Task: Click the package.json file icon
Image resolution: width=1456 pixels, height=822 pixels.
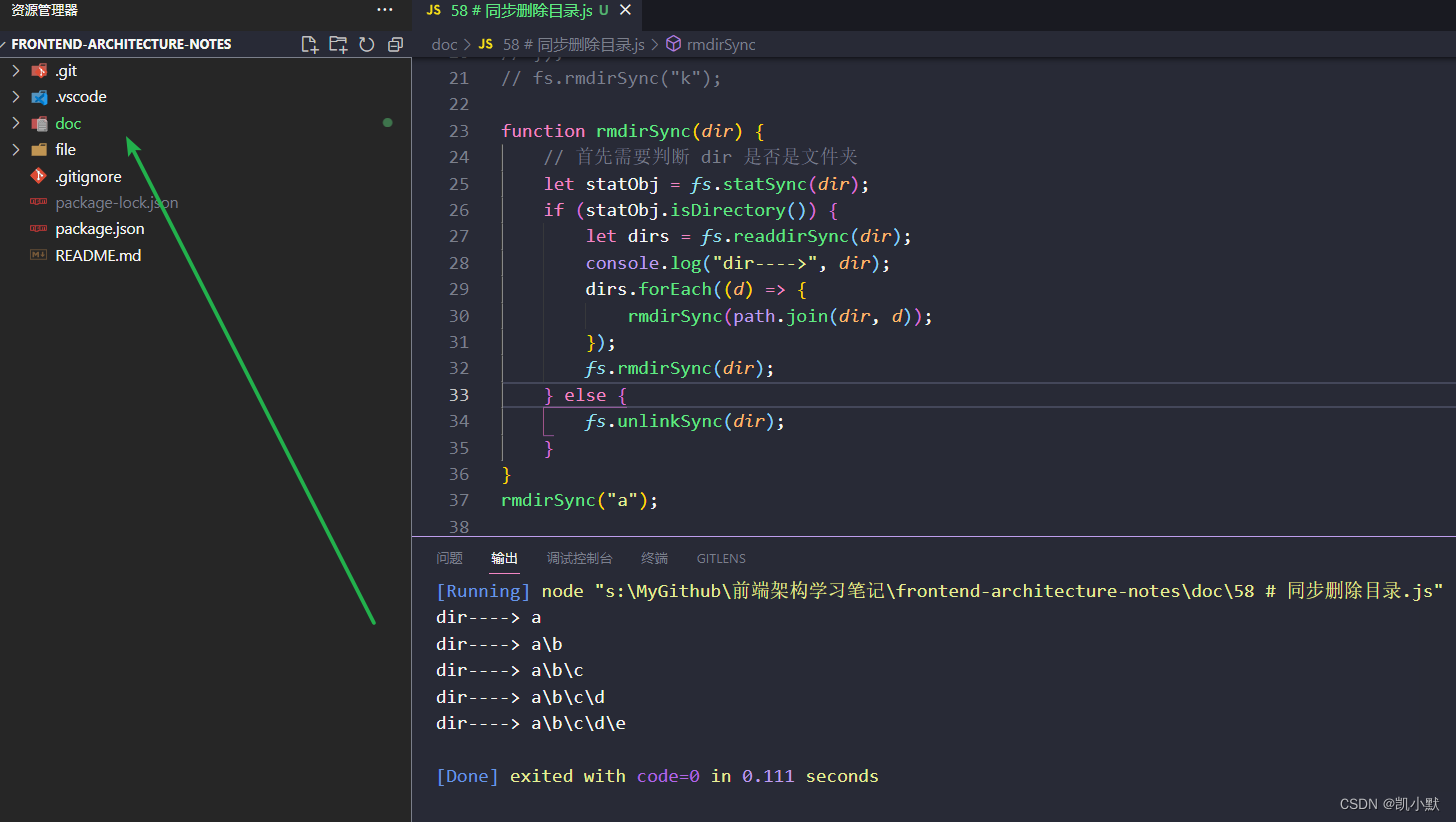Action: tap(39, 228)
